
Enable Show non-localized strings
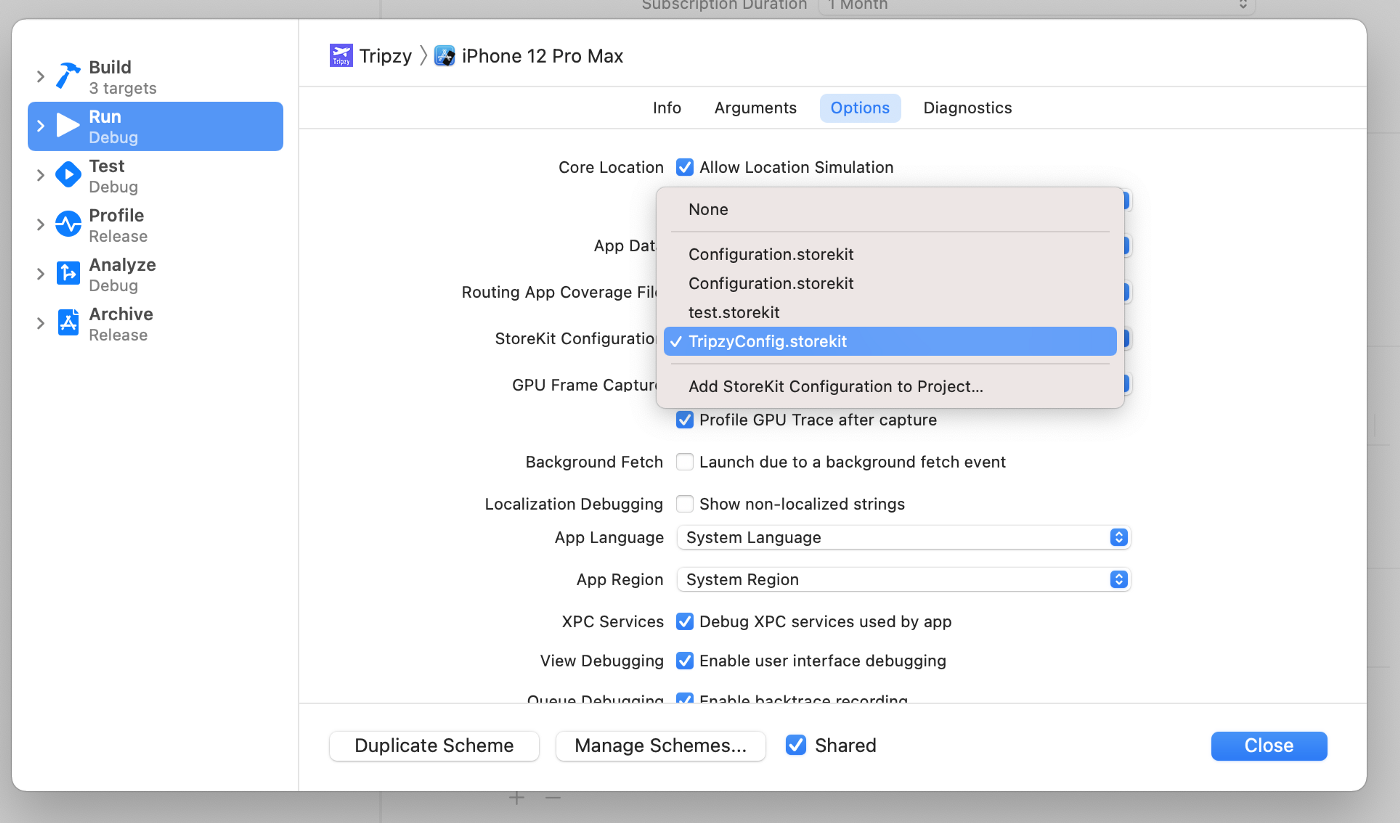pyautogui.click(x=685, y=504)
